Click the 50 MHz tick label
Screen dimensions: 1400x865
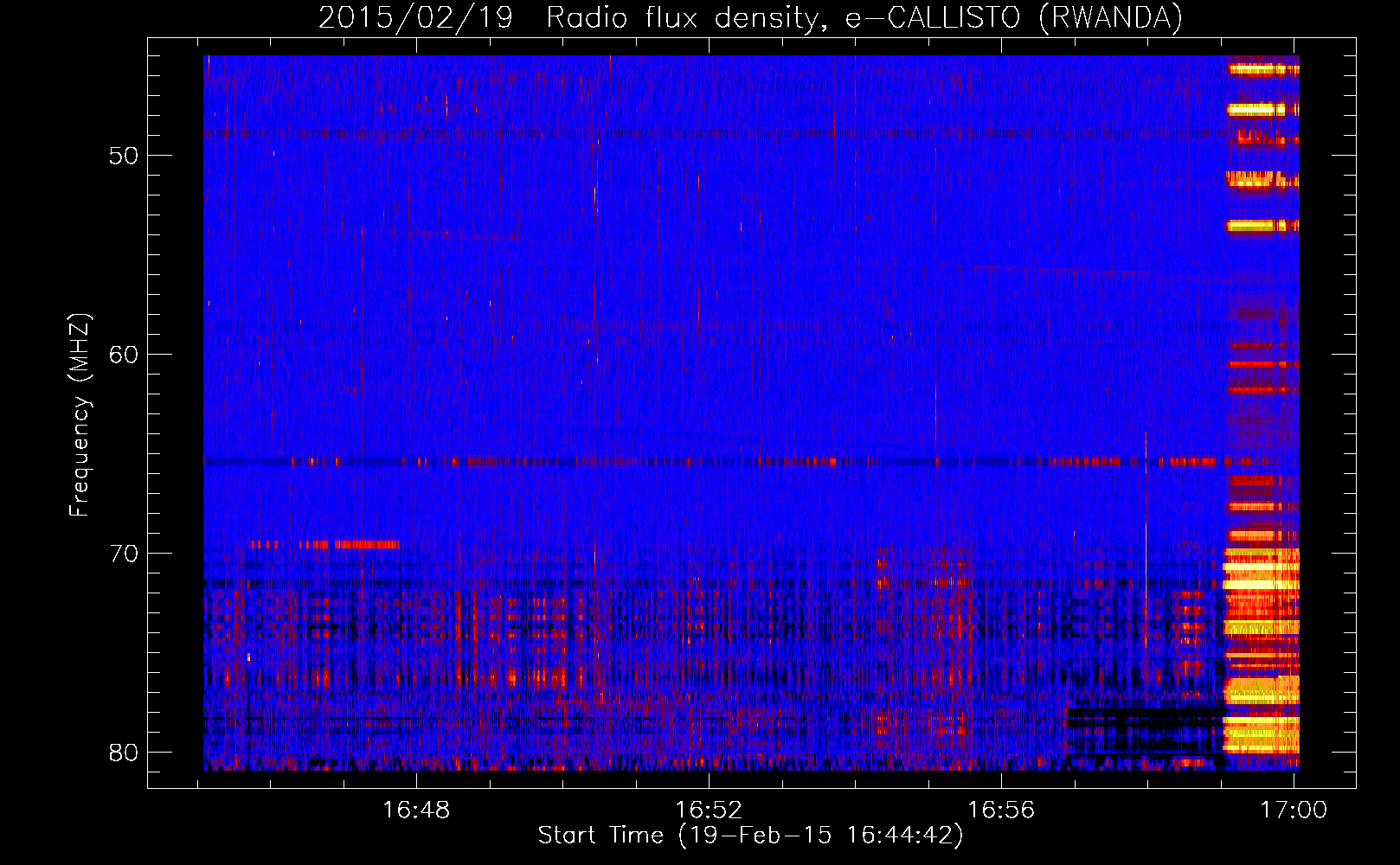point(124,156)
